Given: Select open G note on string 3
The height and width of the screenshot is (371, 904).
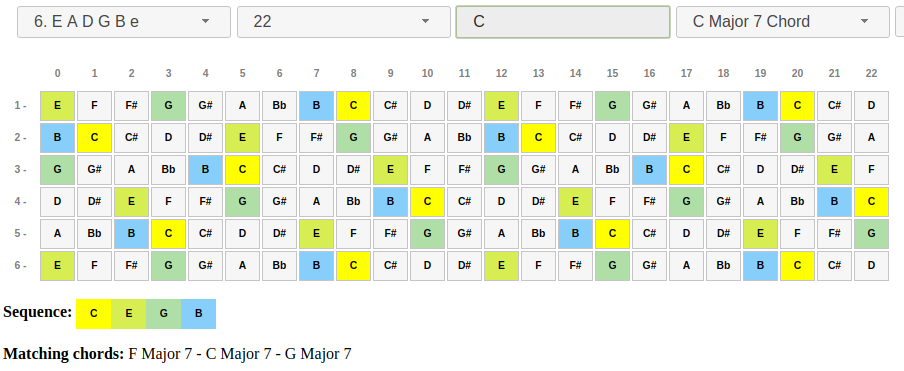Looking at the screenshot, I should click(58, 170).
